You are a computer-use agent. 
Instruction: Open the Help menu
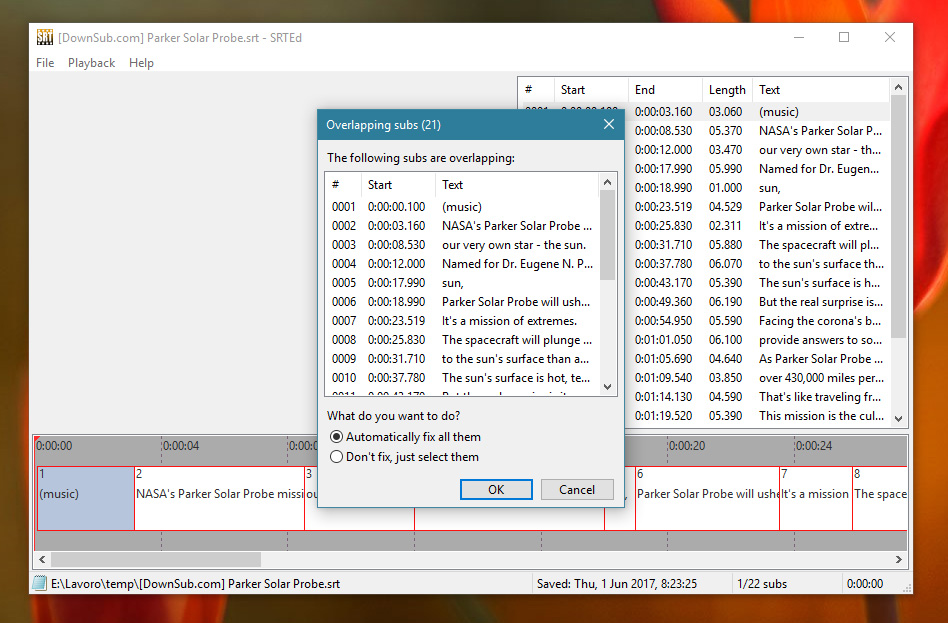[141, 63]
